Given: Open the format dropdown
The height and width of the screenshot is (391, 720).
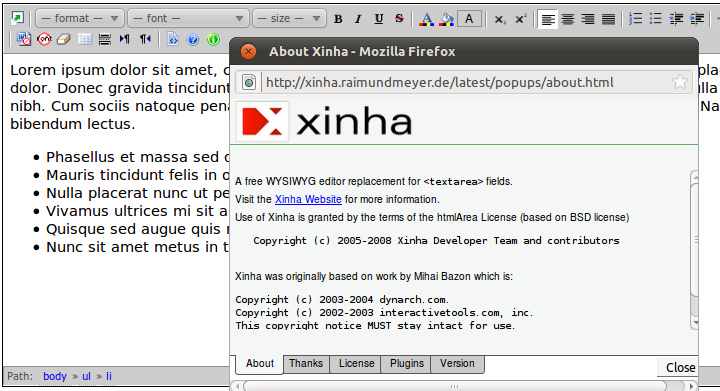Looking at the screenshot, I should click(x=80, y=18).
